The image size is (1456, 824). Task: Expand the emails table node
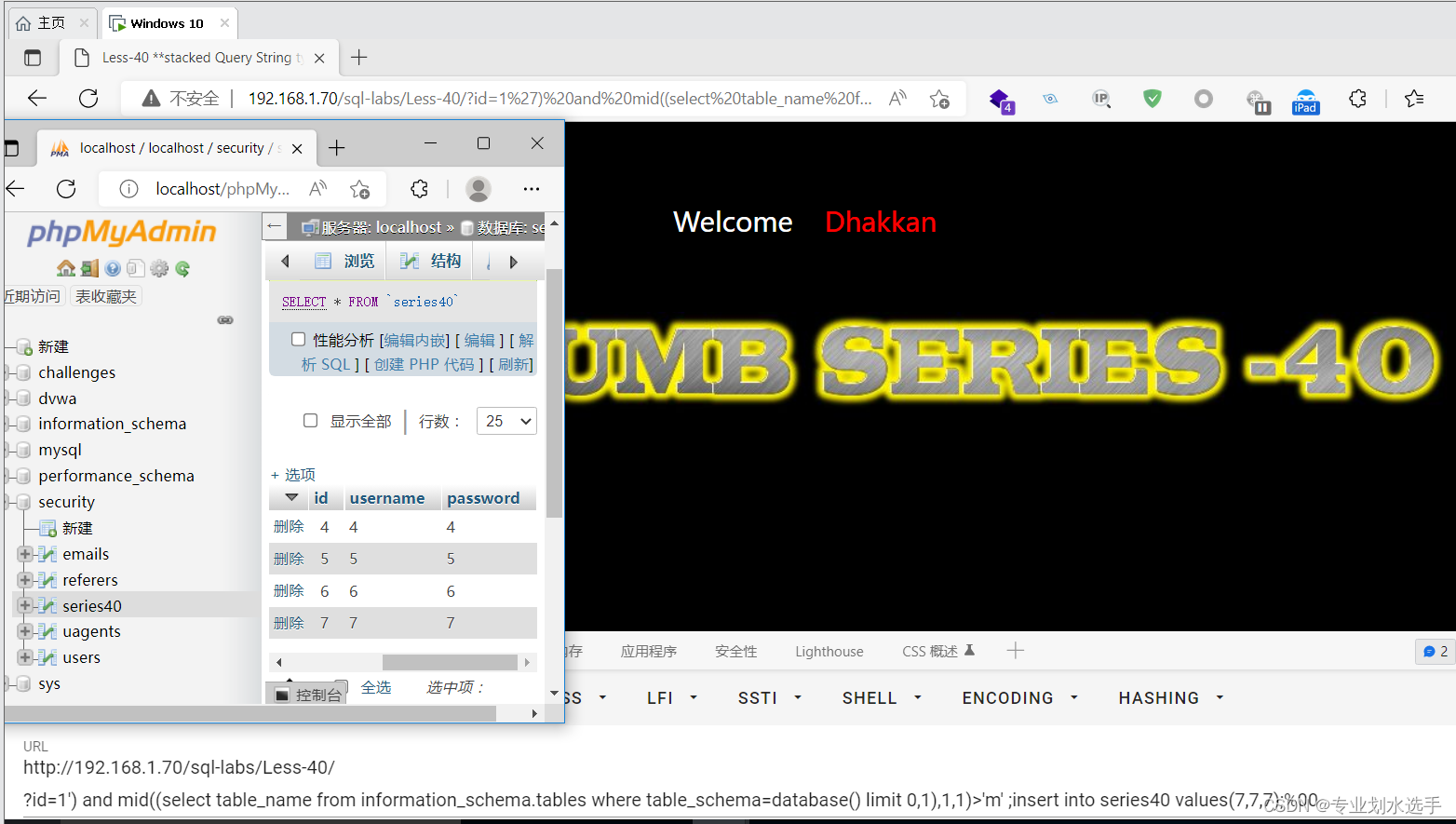[25, 554]
